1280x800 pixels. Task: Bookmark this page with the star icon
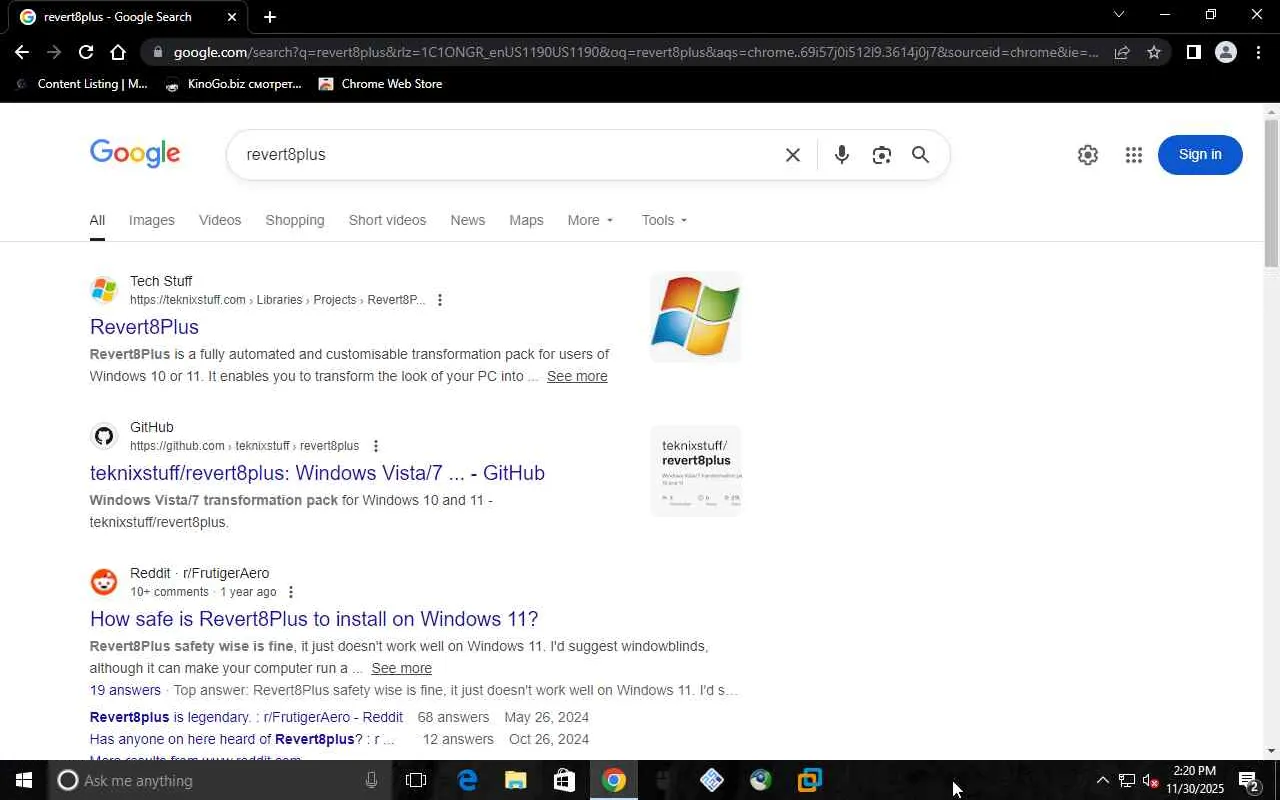[1154, 52]
